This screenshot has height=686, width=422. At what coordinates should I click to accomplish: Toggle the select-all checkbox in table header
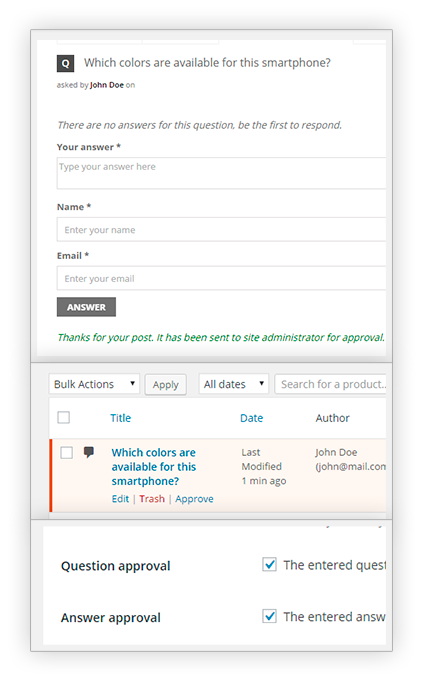[64, 417]
